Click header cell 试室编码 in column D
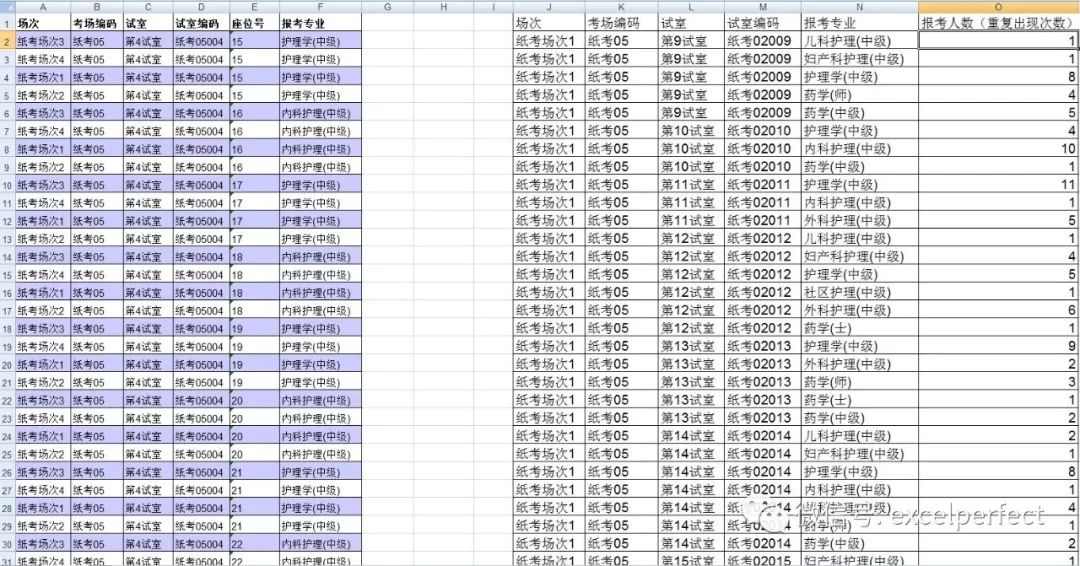This screenshot has width=1080, height=566. pyautogui.click(x=201, y=23)
